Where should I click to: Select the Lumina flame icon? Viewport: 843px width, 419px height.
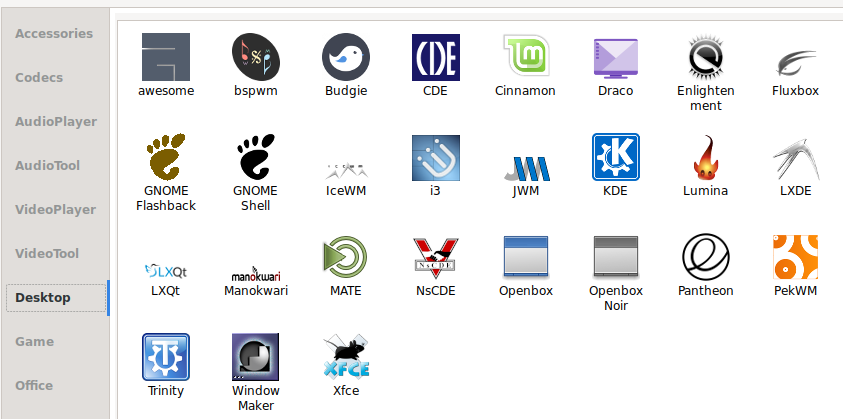pos(706,157)
